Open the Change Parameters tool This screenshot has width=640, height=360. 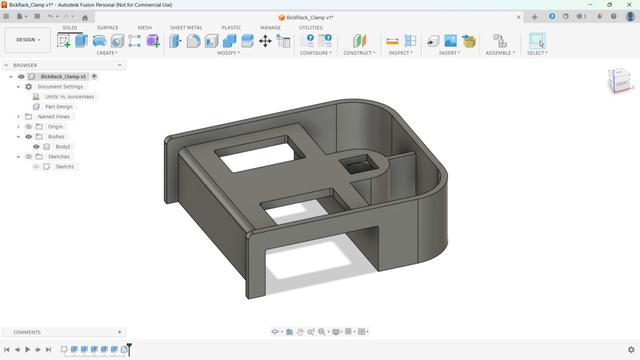click(x=283, y=41)
